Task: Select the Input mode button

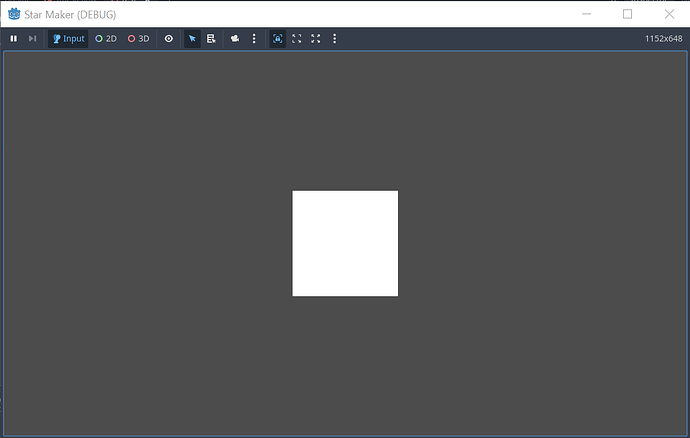Action: coord(68,39)
